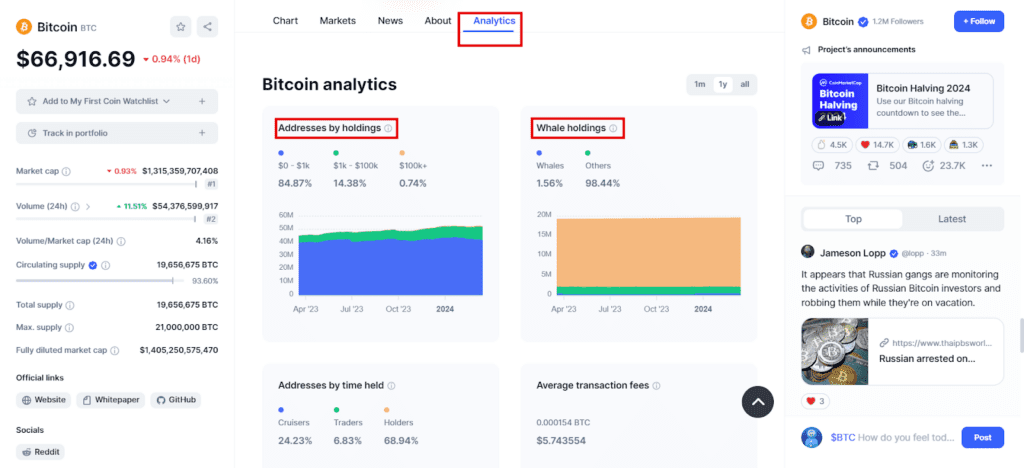This screenshot has height=468, width=1024.
Task: Click the comment icon showing 735
Action: [x=818, y=166]
